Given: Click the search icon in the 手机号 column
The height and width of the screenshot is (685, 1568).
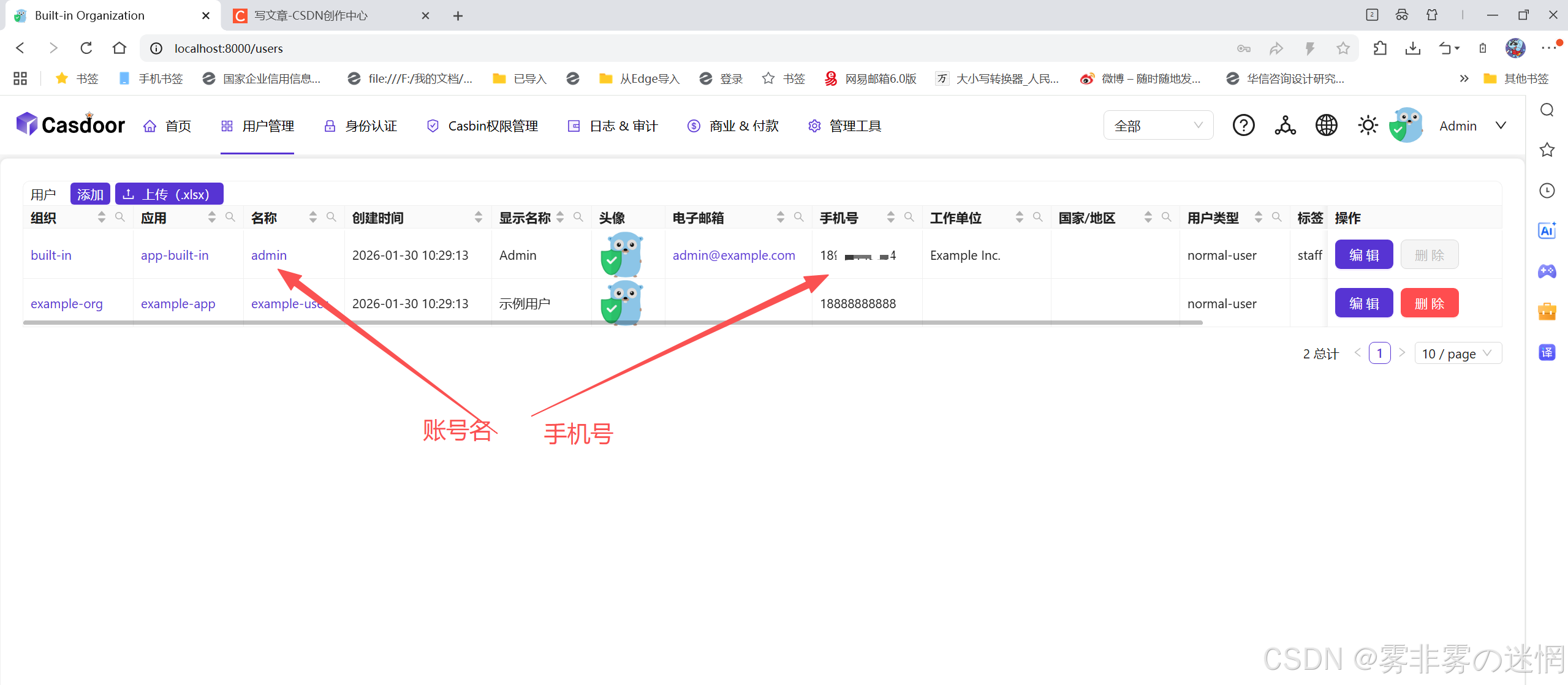Looking at the screenshot, I should 909,217.
